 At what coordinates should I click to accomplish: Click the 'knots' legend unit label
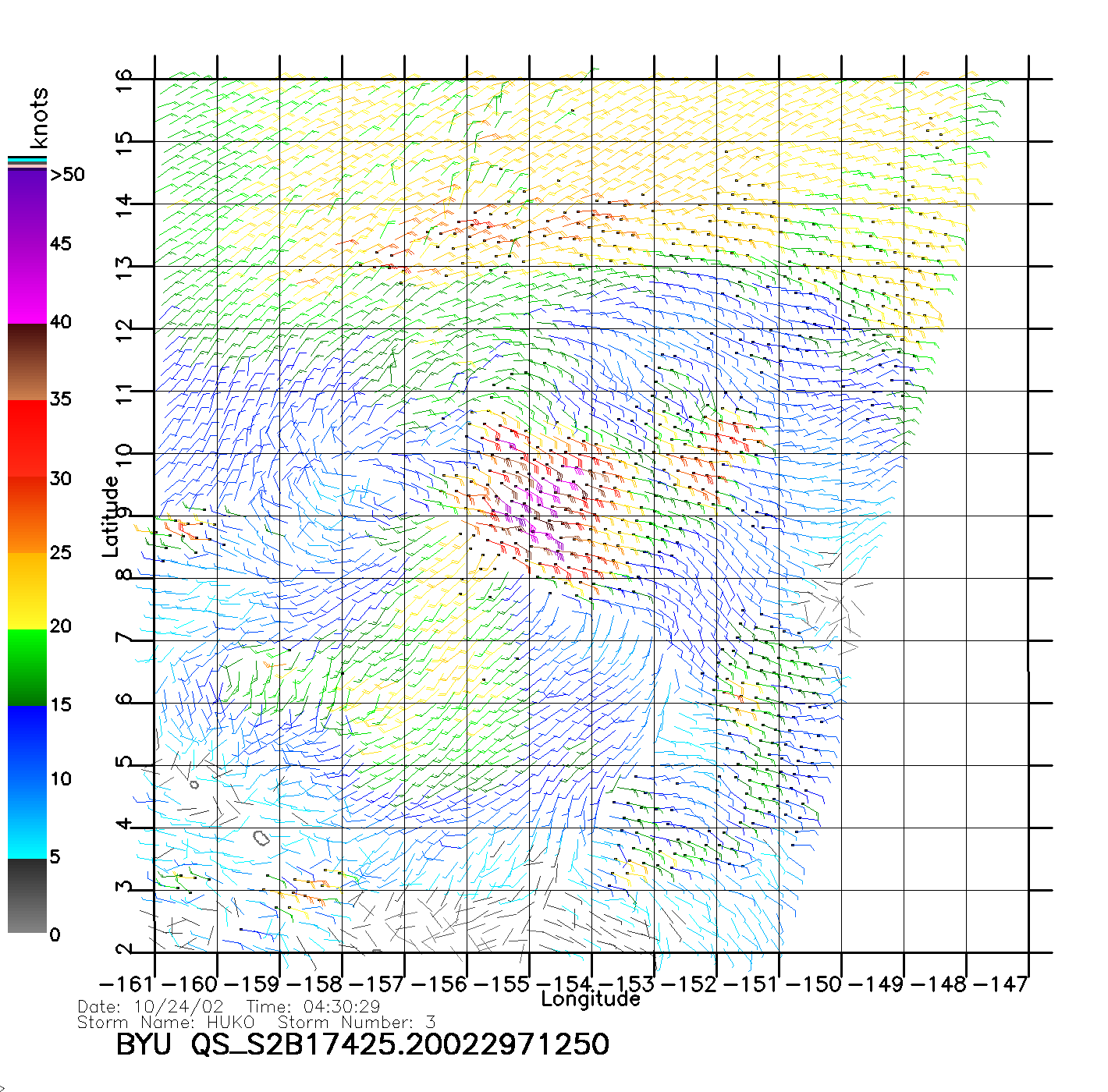tap(39, 118)
